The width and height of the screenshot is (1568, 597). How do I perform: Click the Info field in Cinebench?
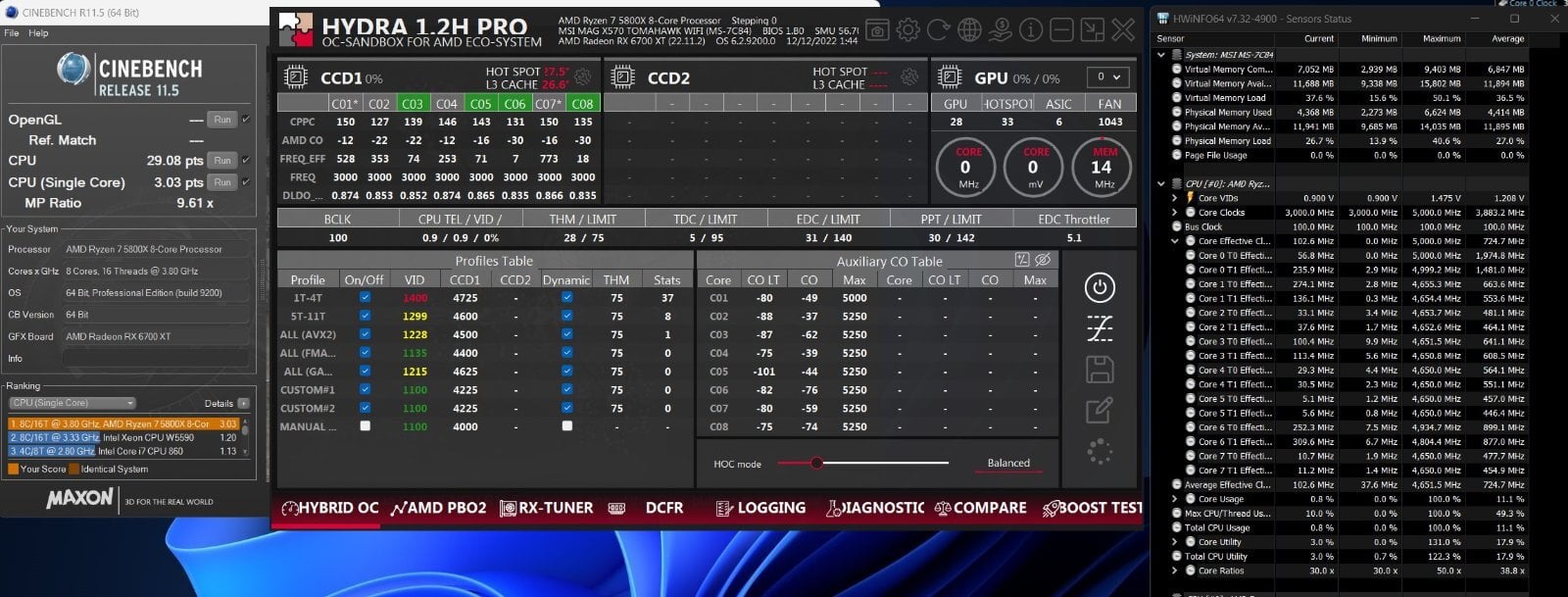coord(156,358)
